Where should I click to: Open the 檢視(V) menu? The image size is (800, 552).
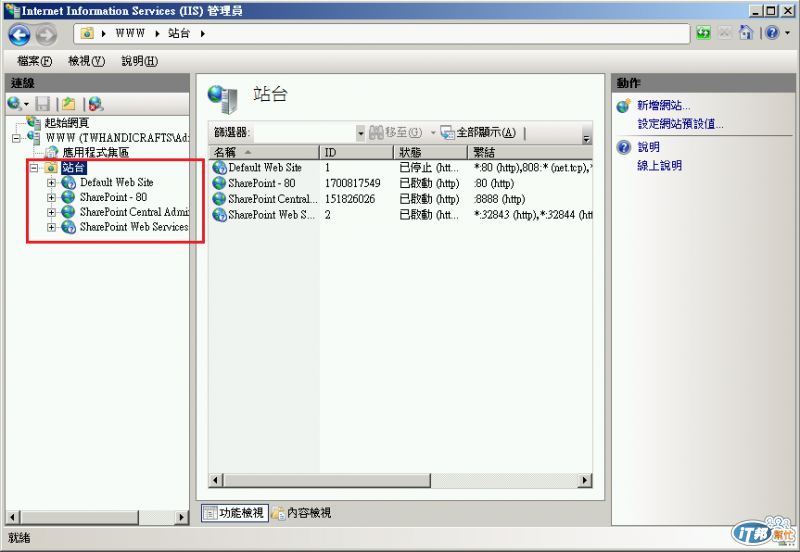(86, 61)
